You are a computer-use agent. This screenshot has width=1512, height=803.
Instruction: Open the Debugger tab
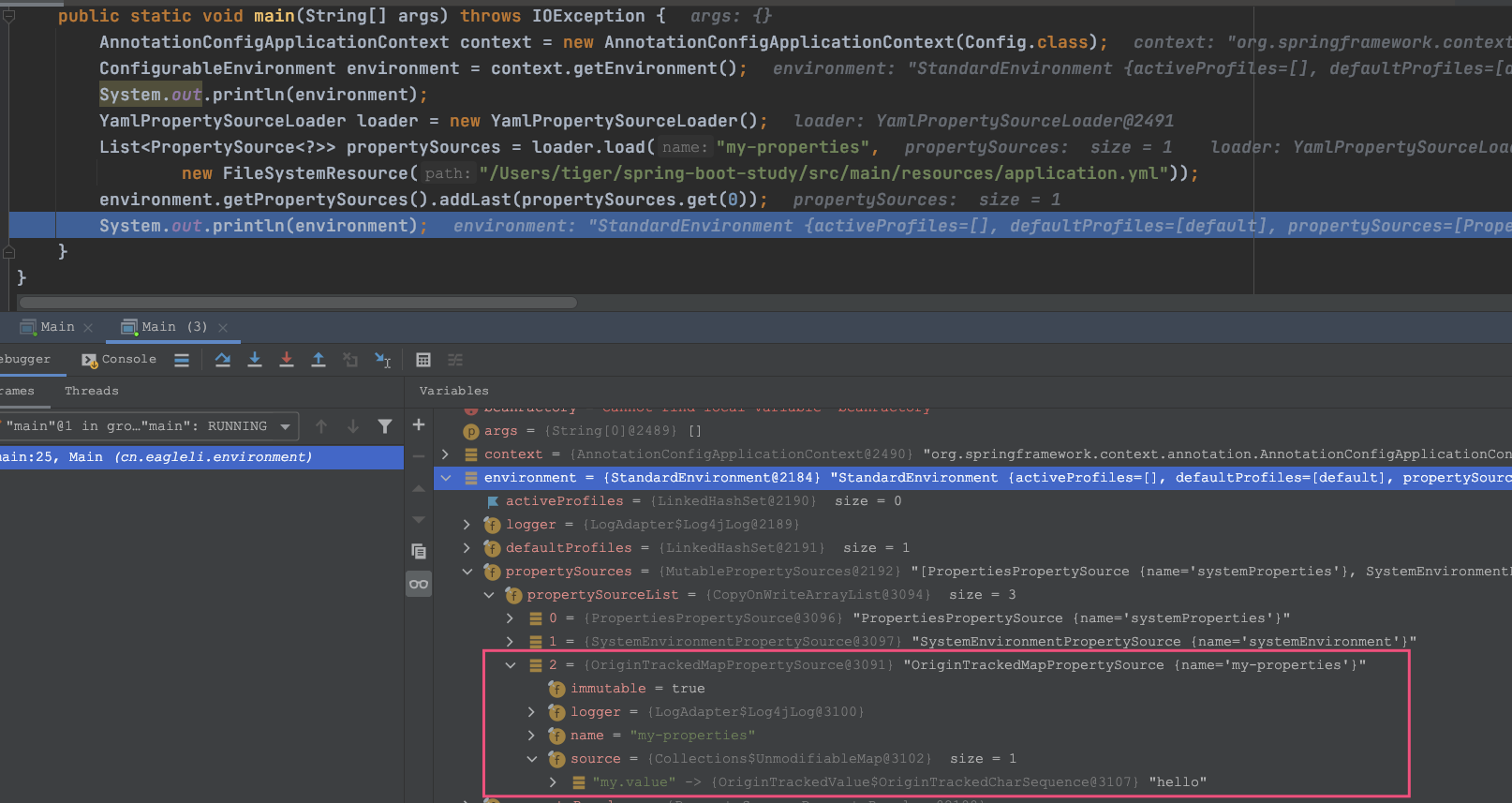point(25,359)
